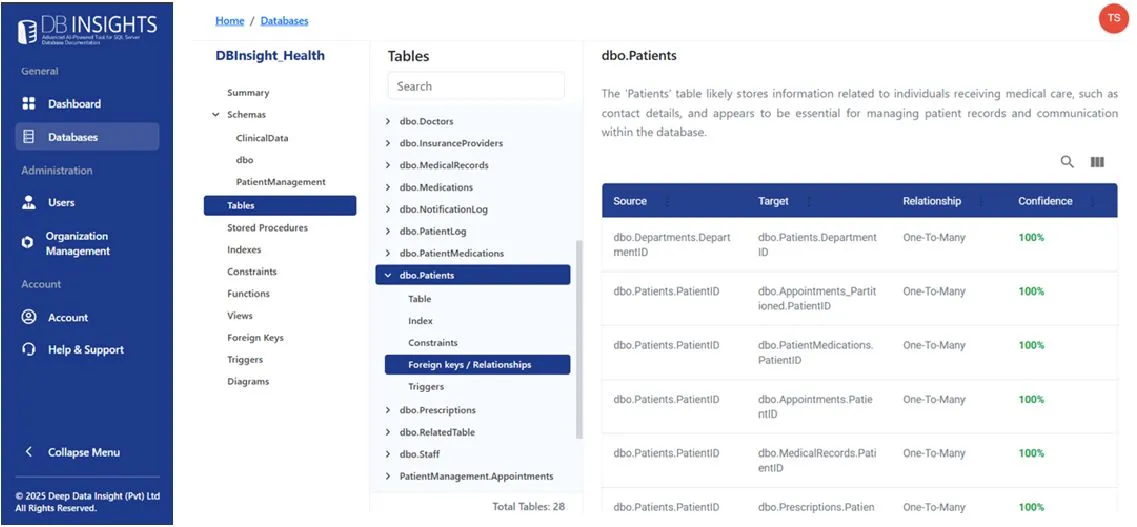This screenshot has height=527, width=1137.
Task: Expand the dbo.Doctors tree node
Action: coord(388,121)
